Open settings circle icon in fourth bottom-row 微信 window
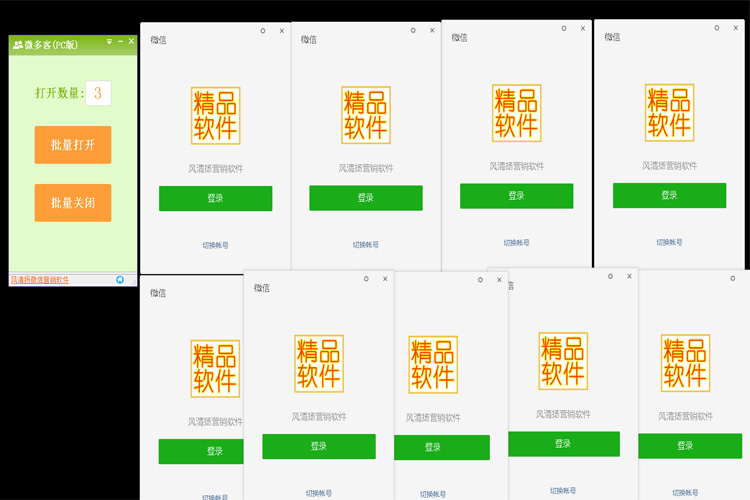The height and width of the screenshot is (500, 750). pyautogui.click(x=610, y=276)
